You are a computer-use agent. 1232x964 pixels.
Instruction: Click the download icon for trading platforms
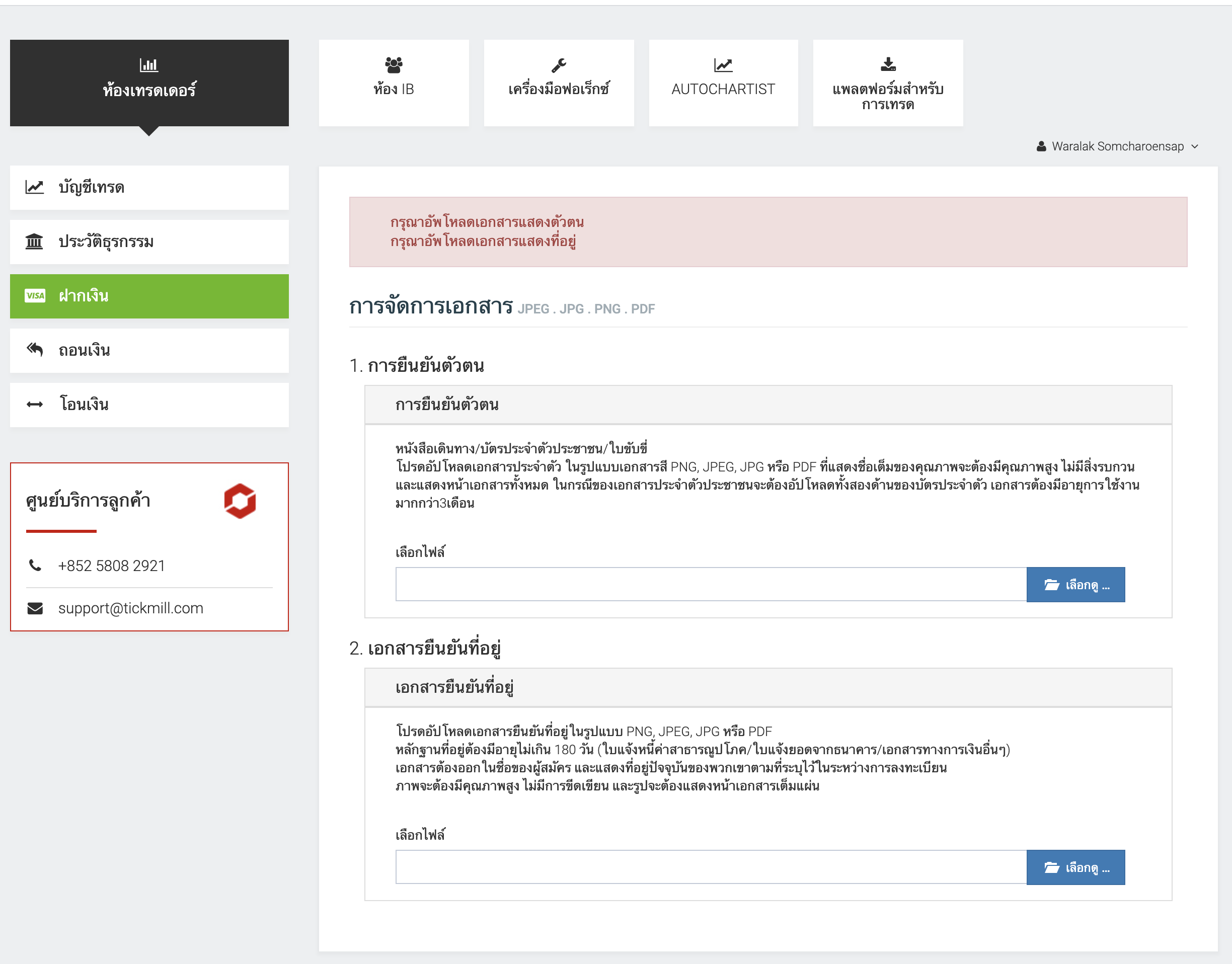(888, 64)
